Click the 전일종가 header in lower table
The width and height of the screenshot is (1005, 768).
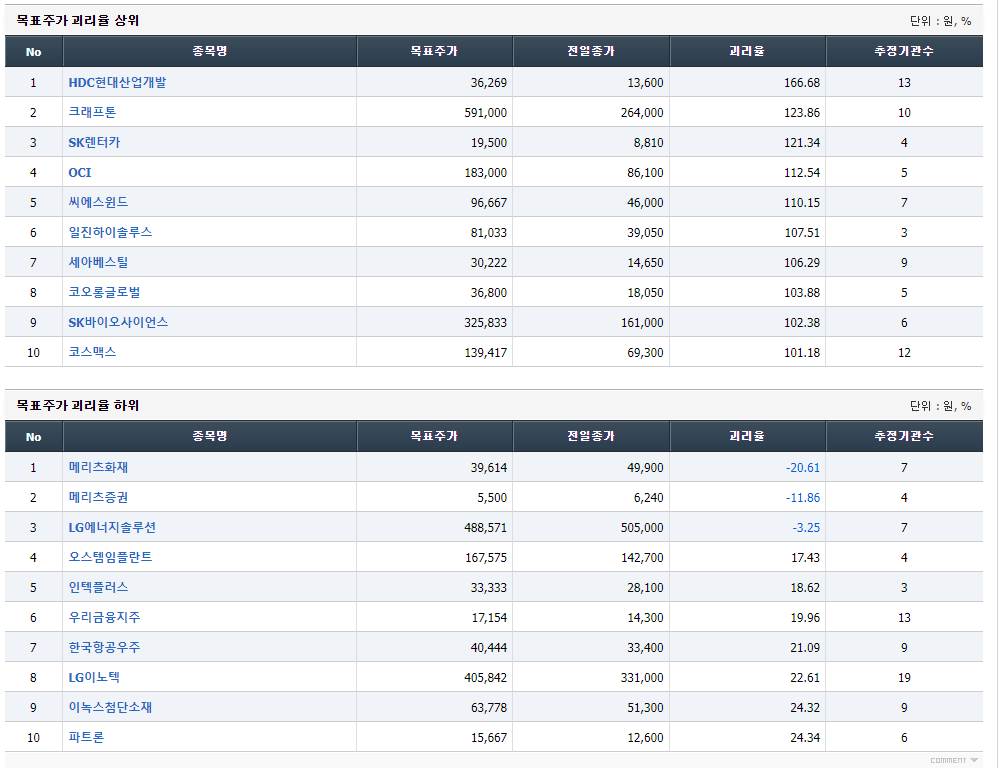tap(590, 436)
